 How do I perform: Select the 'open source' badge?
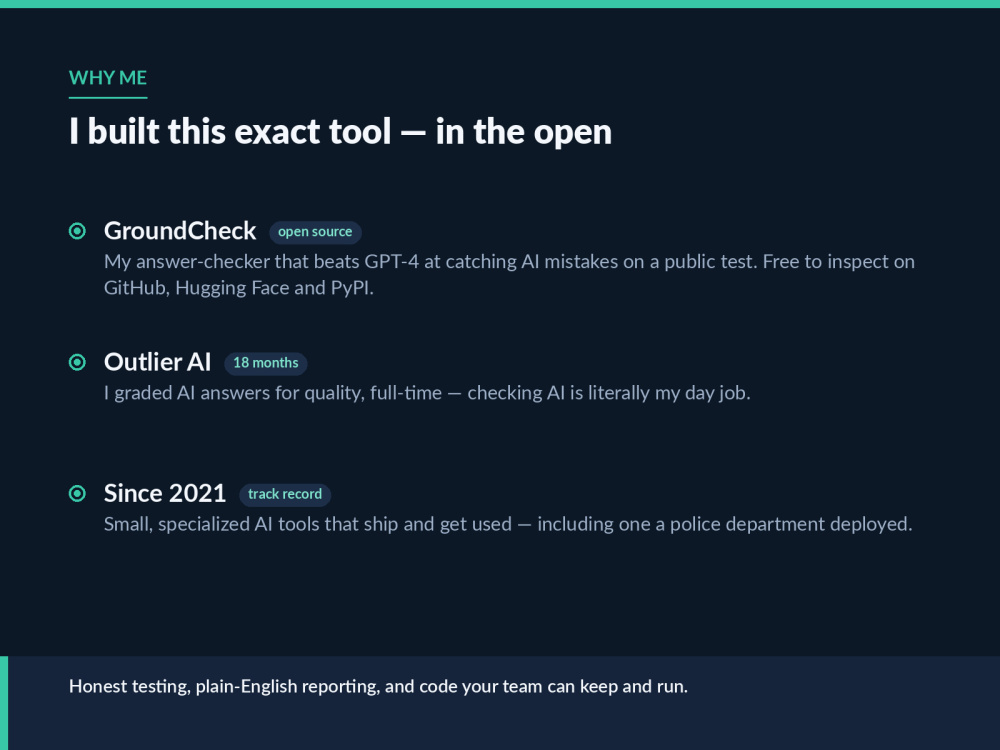[x=315, y=232]
